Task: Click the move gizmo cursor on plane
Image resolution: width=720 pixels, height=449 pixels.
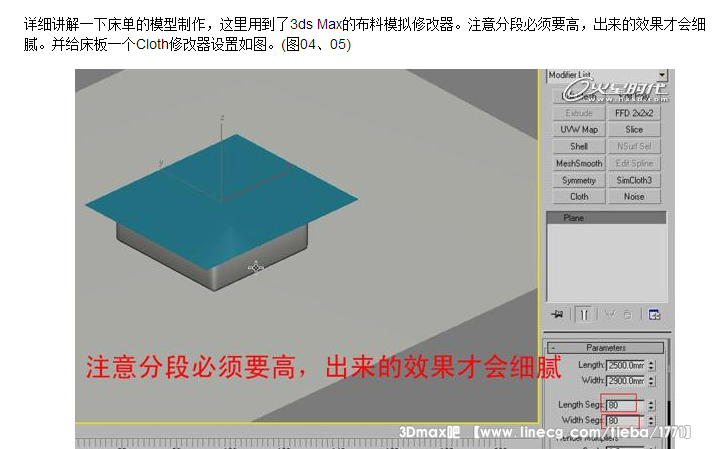Action: (x=256, y=267)
